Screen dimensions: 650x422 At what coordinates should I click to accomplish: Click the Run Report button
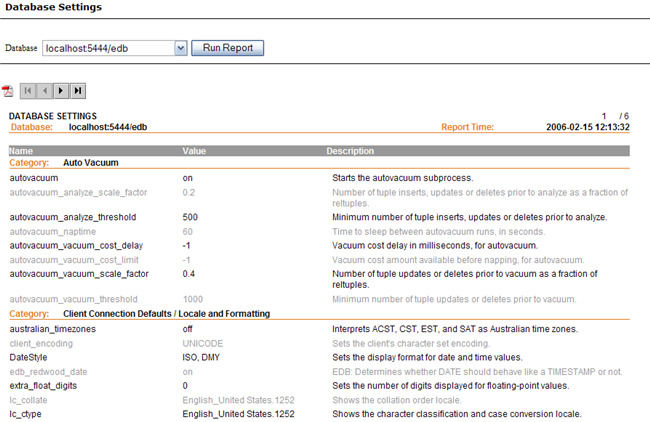click(x=228, y=48)
